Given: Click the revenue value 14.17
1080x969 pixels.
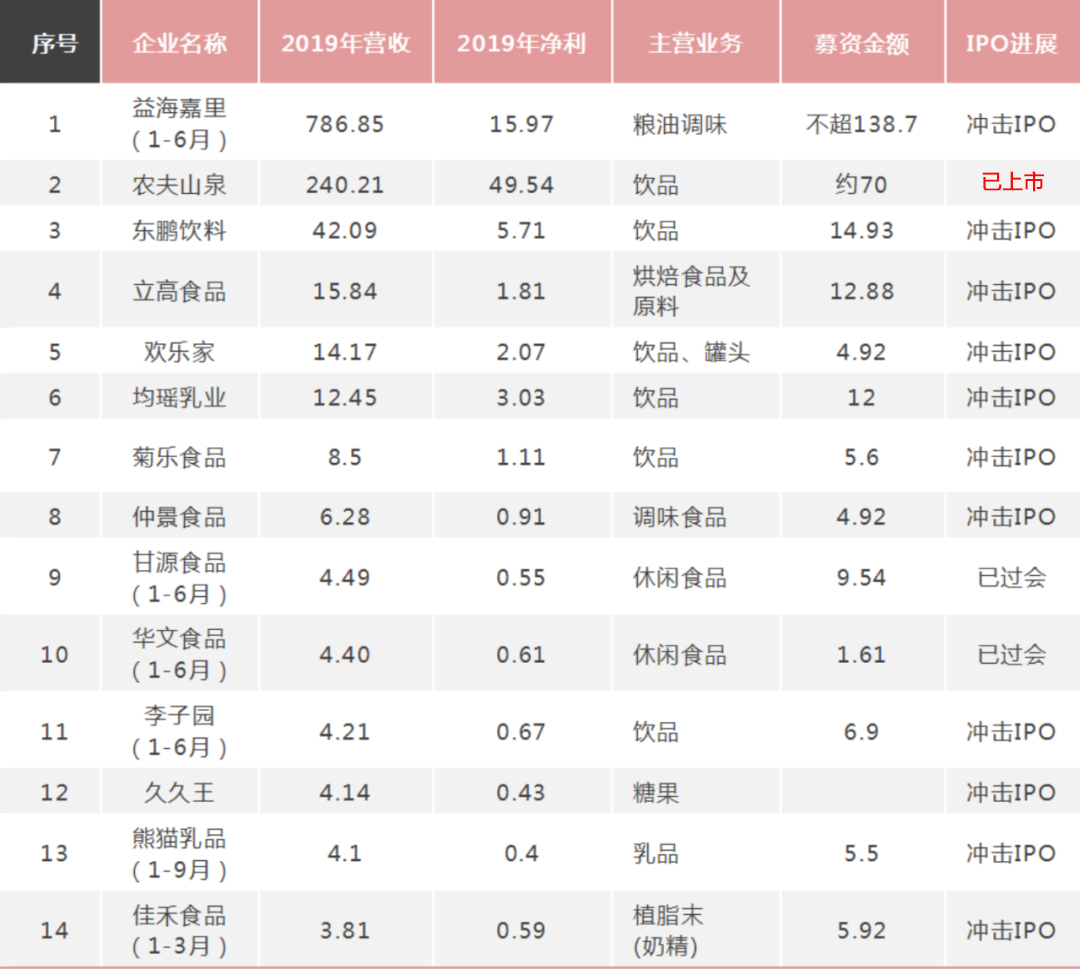Looking at the screenshot, I should tap(345, 352).
